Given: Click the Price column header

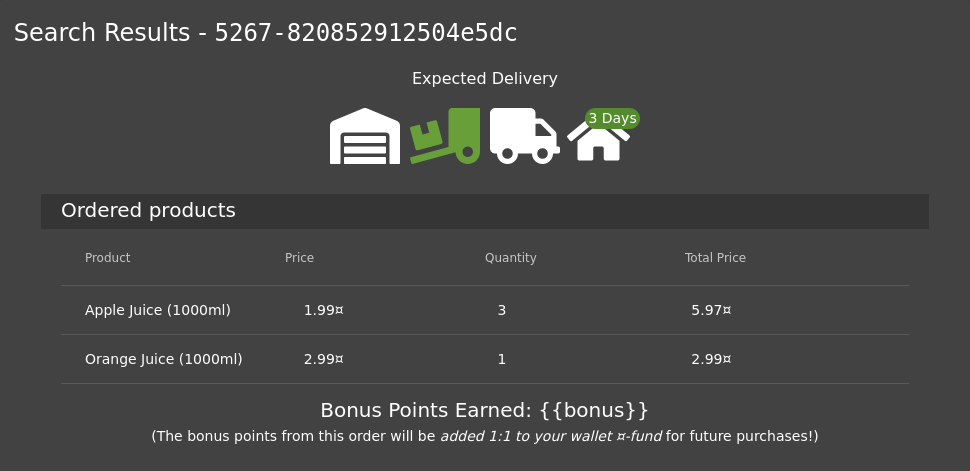Looking at the screenshot, I should point(299,257).
